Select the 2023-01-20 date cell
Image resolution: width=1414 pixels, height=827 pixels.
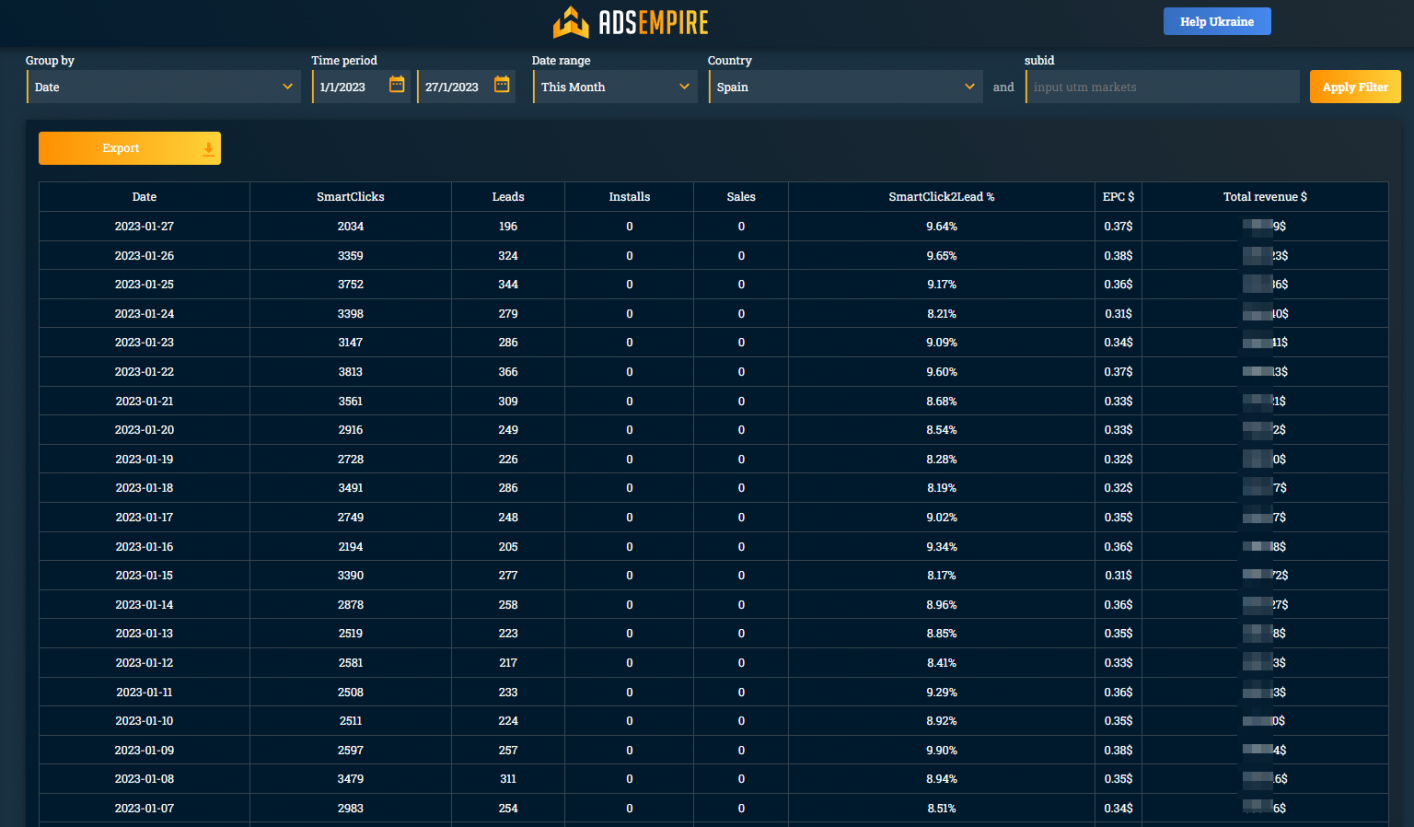tap(144, 430)
